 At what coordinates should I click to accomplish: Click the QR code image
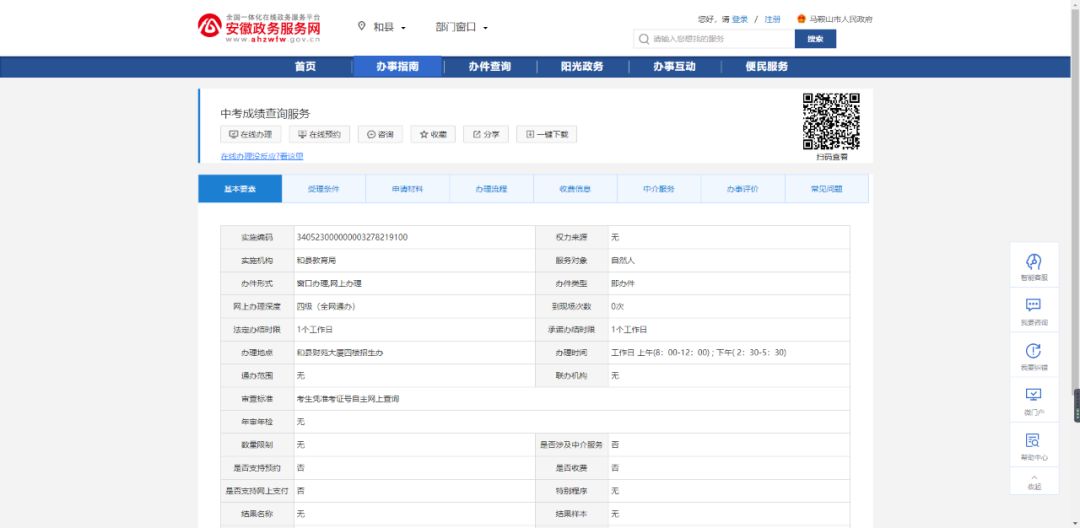pyautogui.click(x=831, y=121)
